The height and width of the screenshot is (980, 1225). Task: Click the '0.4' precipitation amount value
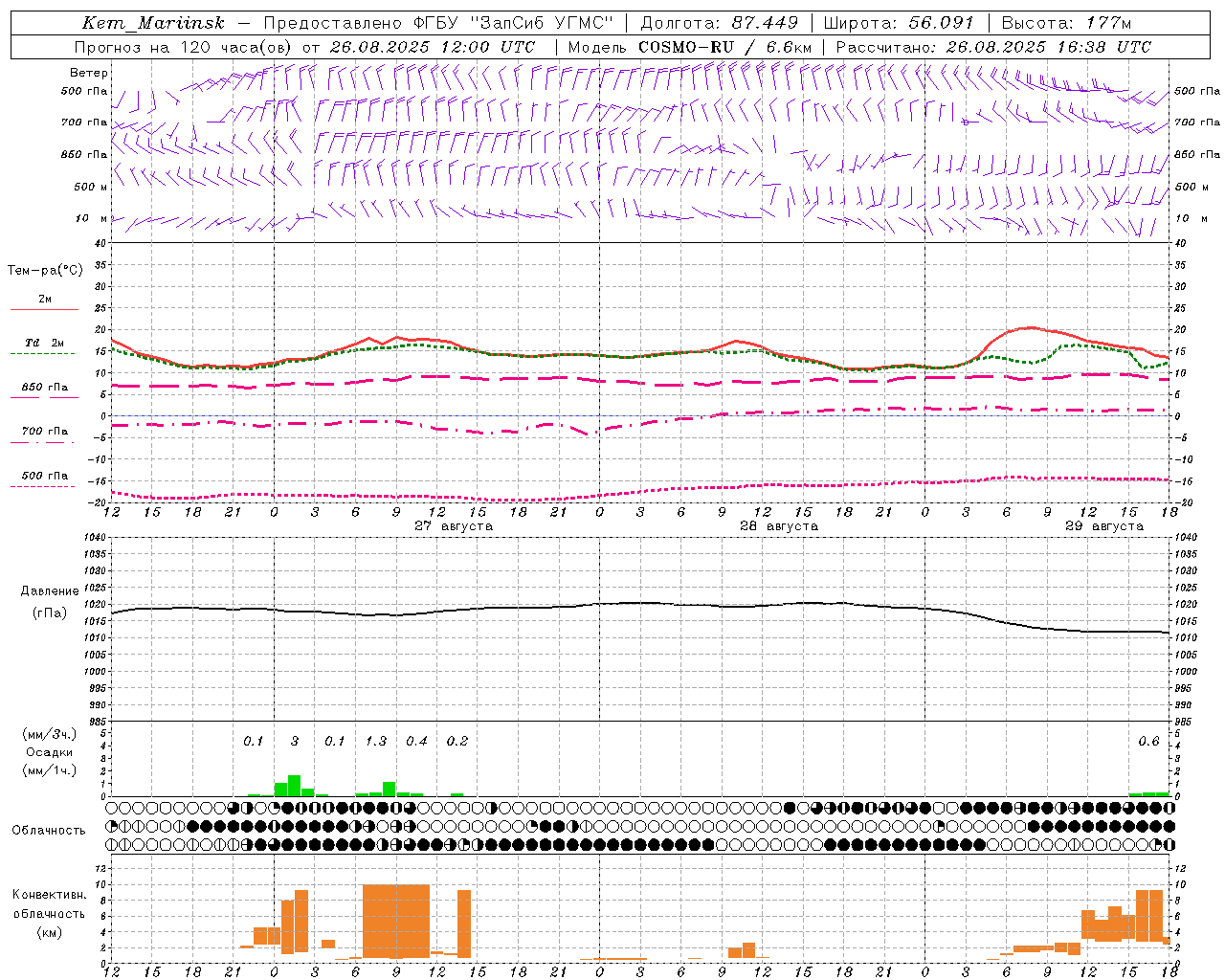pyautogui.click(x=416, y=742)
